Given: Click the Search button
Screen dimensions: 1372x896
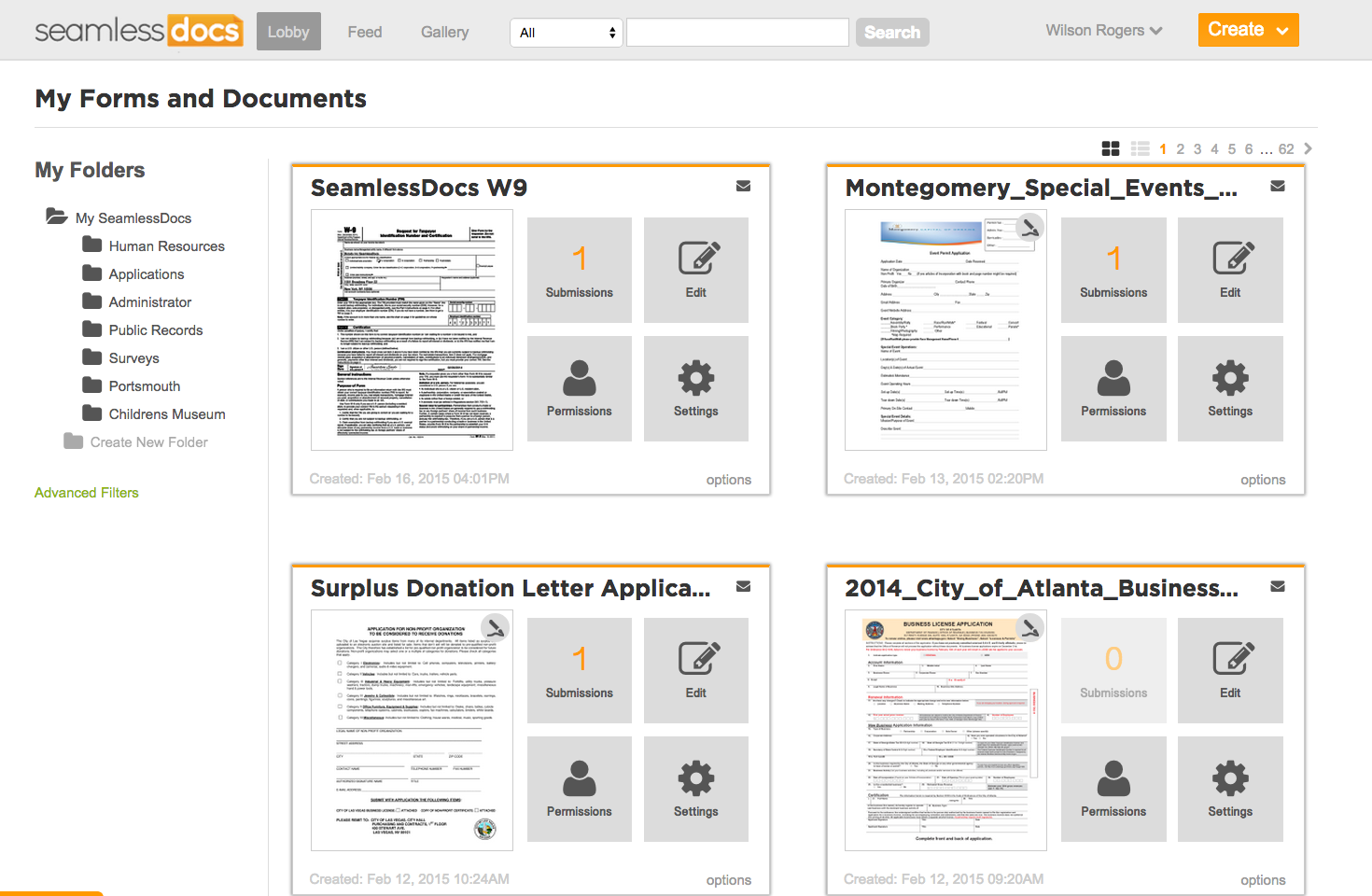Looking at the screenshot, I should pos(891,32).
